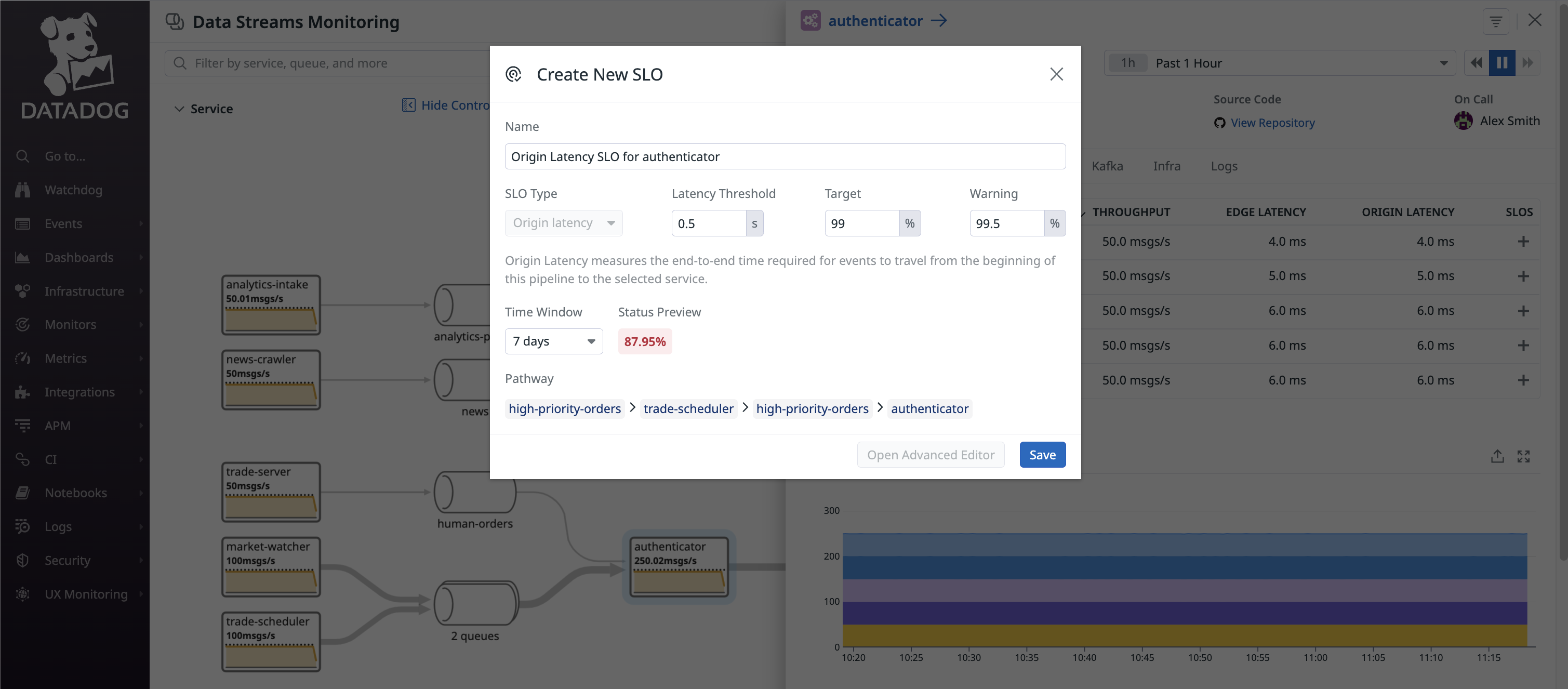The image size is (1568, 689).
Task: Select Monitors in the sidebar
Action: coord(71,324)
